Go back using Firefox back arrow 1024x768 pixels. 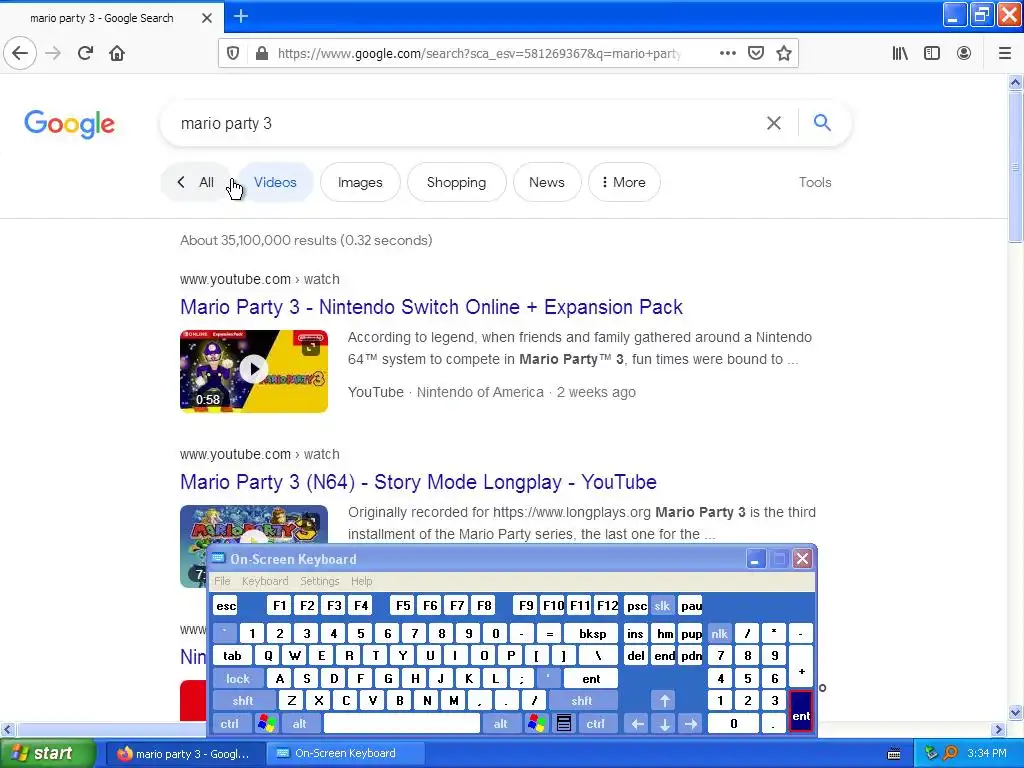click(x=20, y=53)
